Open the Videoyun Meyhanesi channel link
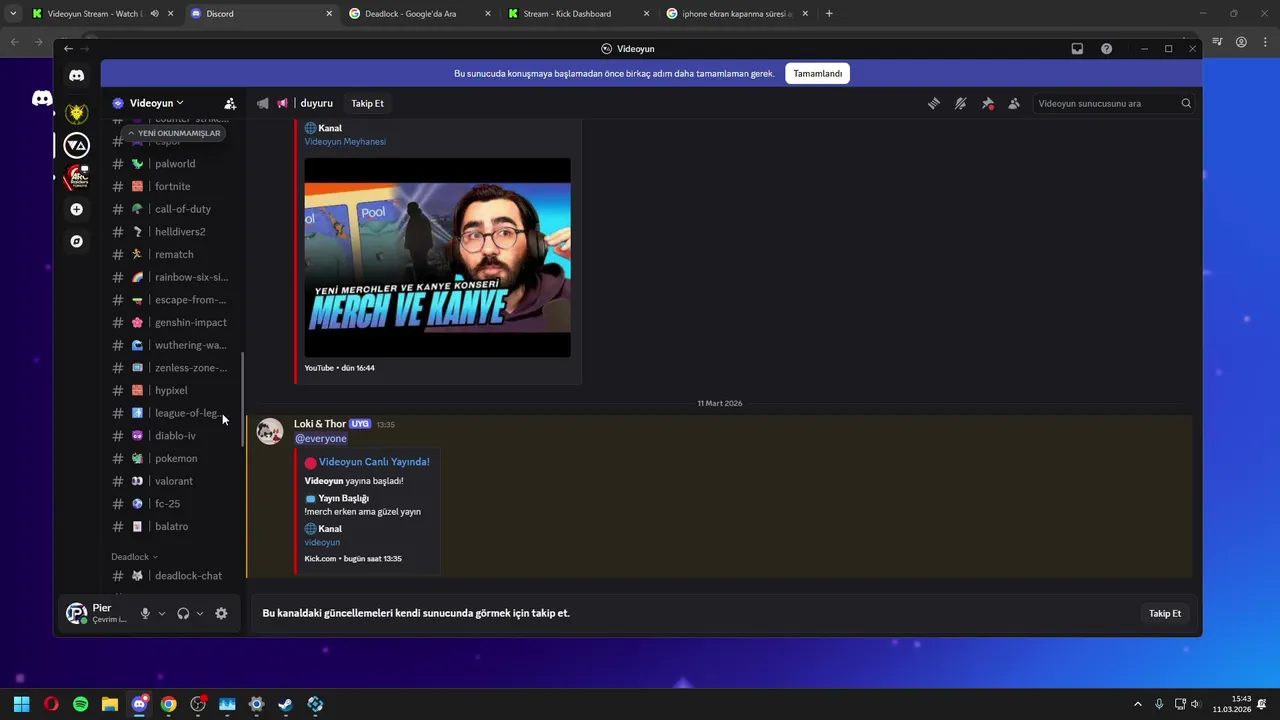1280x720 pixels. (345, 142)
